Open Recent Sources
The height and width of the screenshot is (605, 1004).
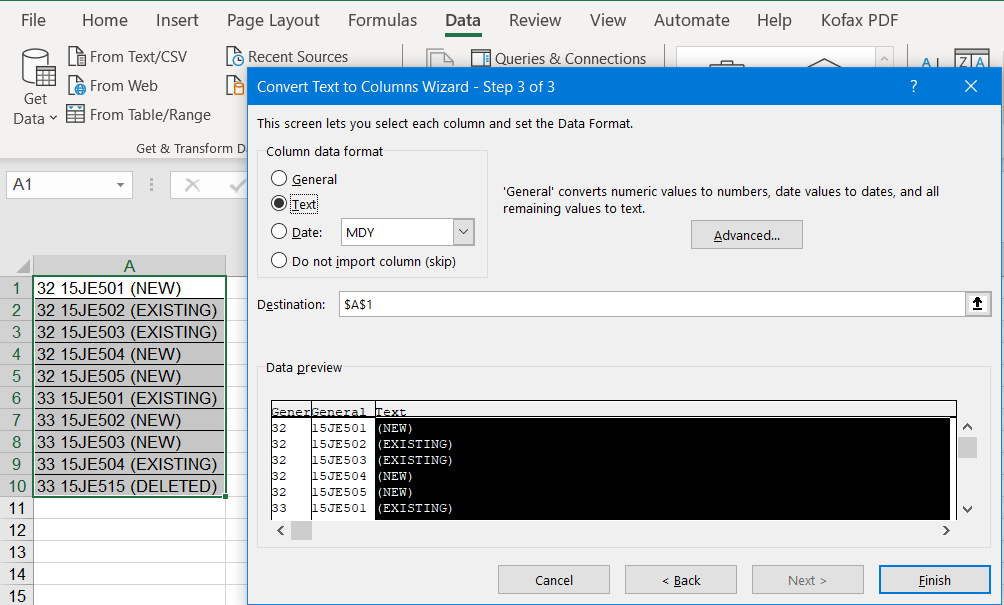point(287,56)
